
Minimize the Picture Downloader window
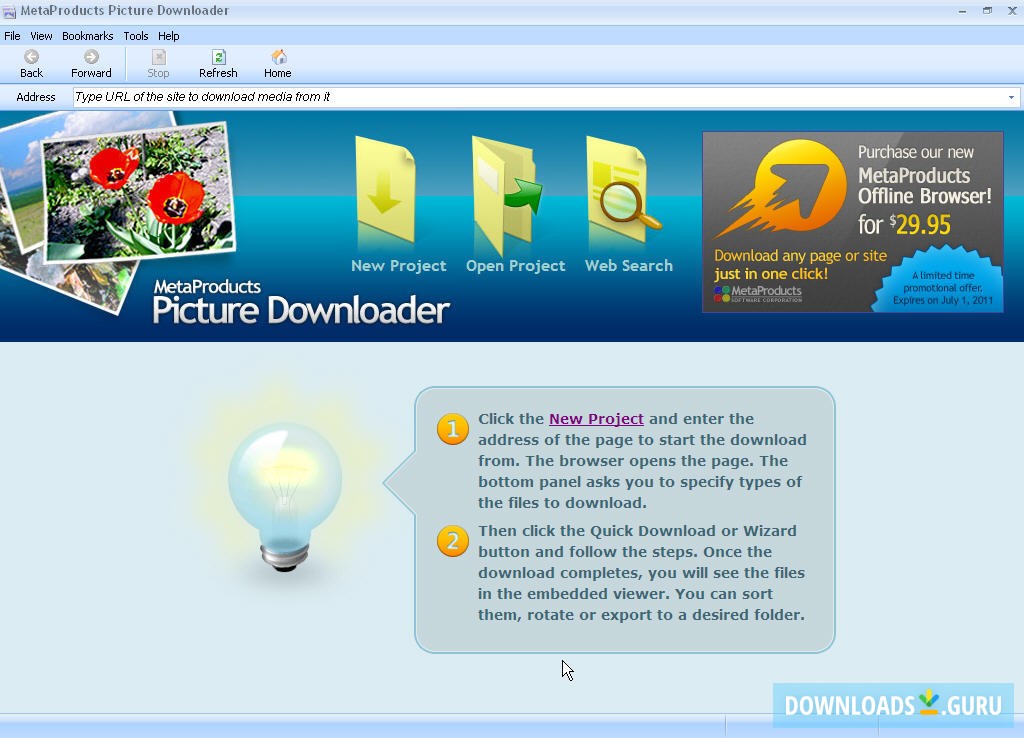[962, 11]
